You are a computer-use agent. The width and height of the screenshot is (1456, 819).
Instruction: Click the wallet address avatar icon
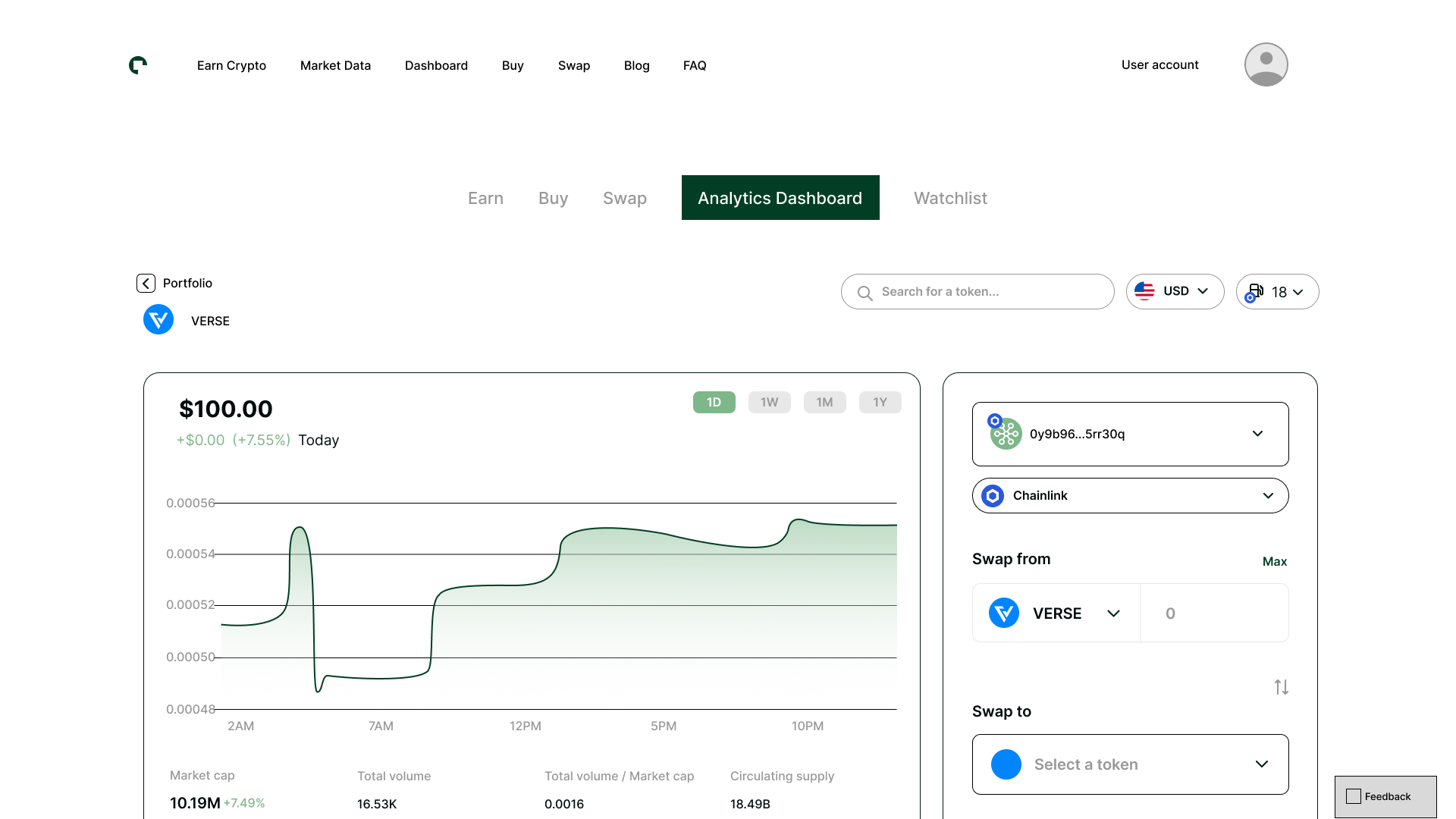click(x=1006, y=434)
